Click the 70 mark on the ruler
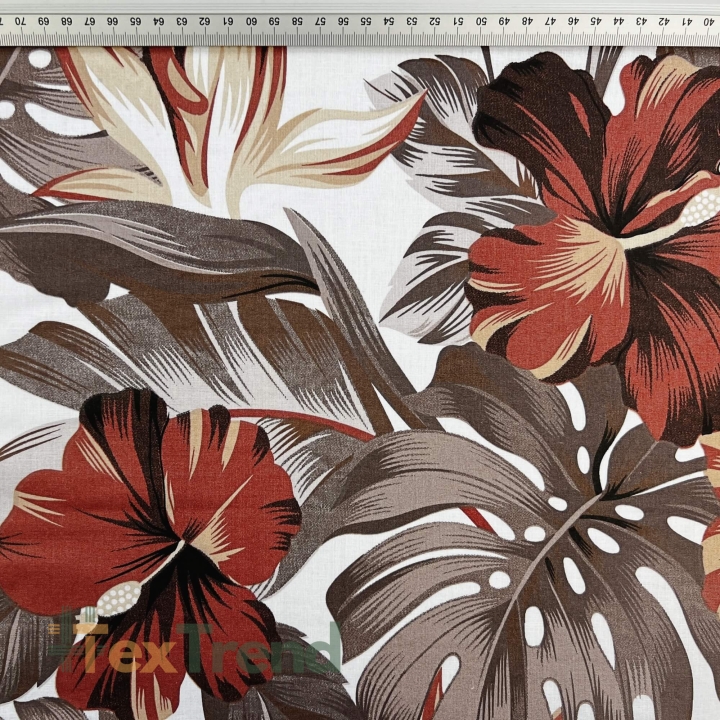The image size is (720, 720). pos(20,21)
